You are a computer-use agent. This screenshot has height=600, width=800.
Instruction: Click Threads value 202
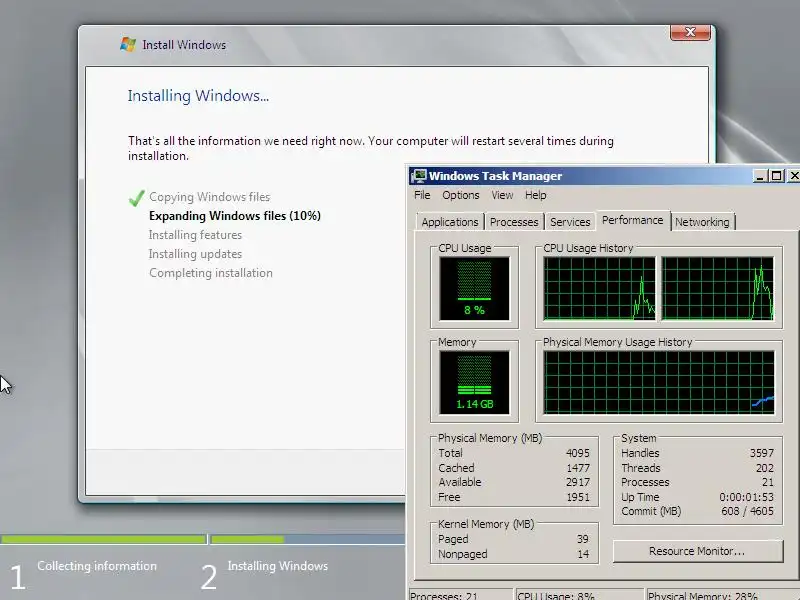tap(765, 468)
